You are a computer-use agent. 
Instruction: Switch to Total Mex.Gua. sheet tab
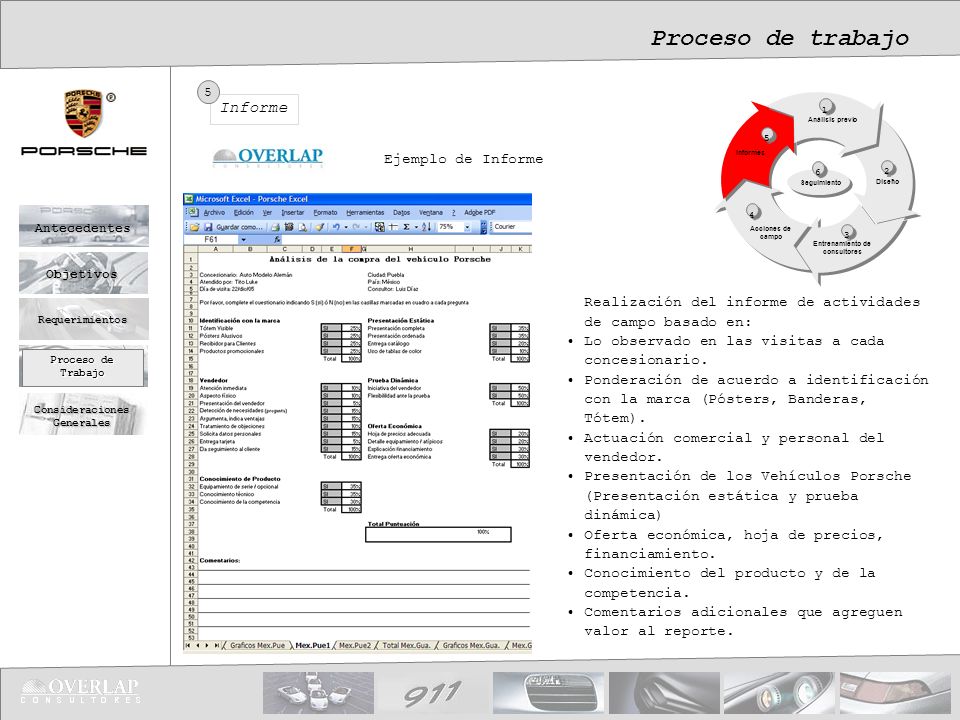coord(406,645)
